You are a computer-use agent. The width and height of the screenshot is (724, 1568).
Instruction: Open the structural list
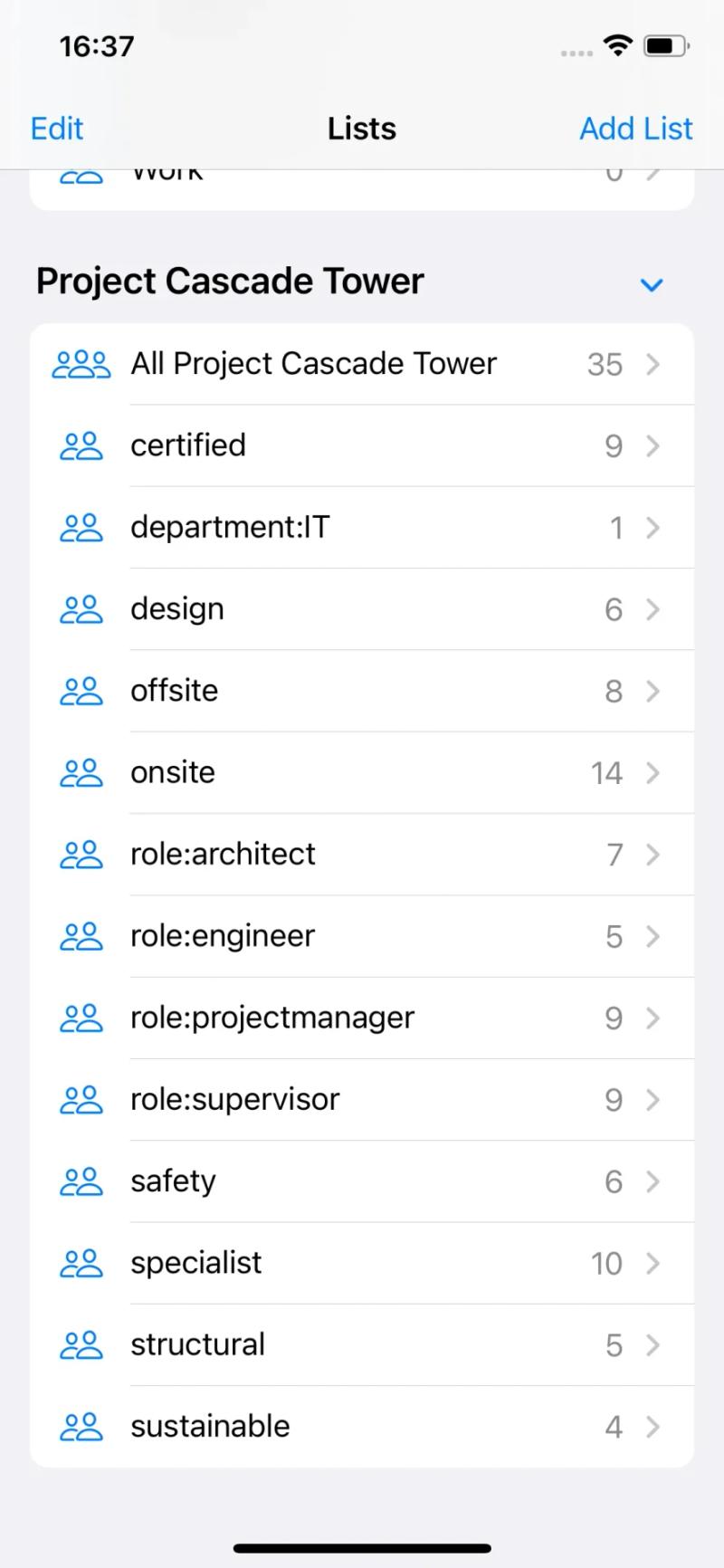click(x=362, y=1344)
